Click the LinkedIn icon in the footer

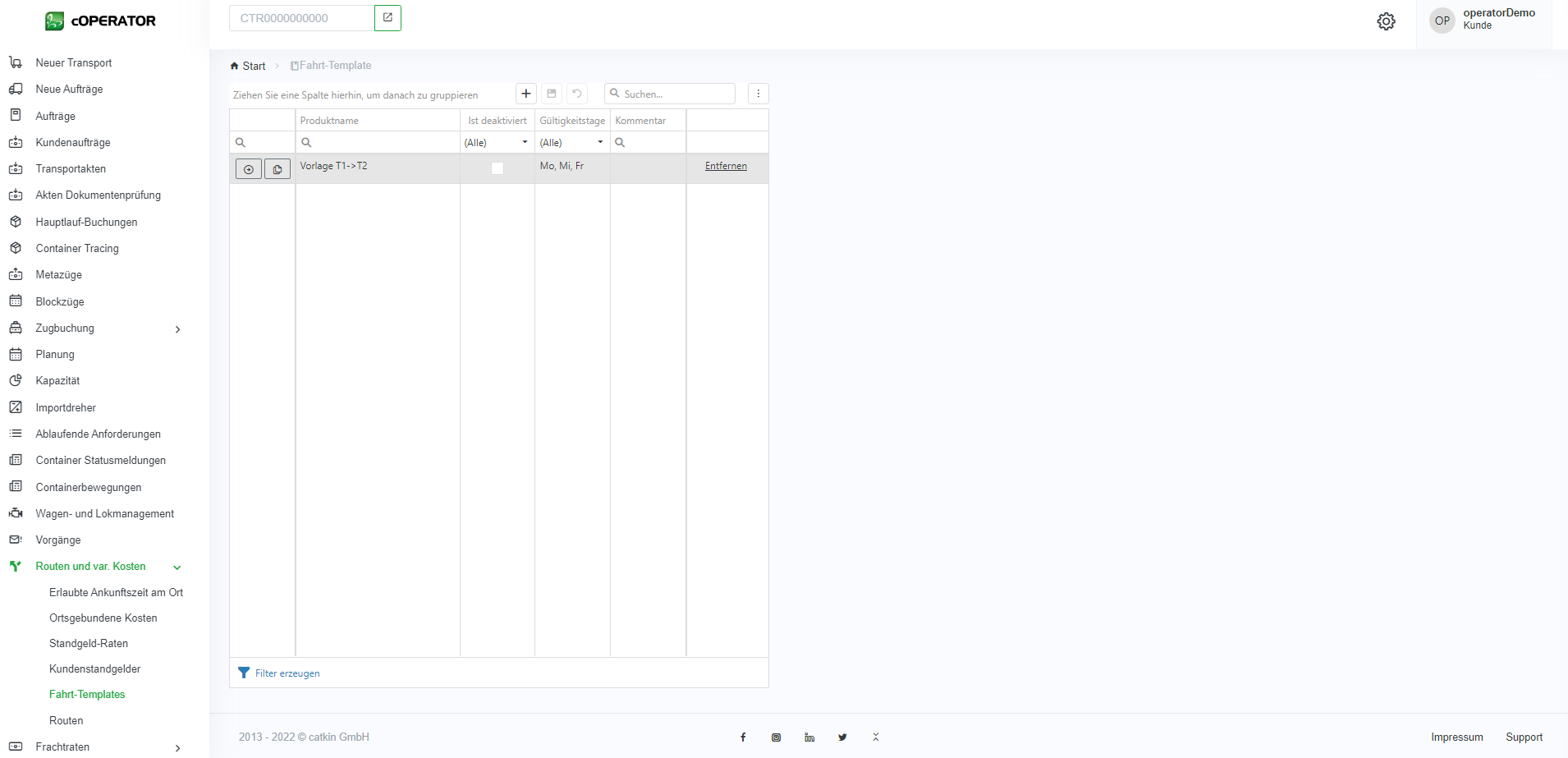click(x=809, y=737)
